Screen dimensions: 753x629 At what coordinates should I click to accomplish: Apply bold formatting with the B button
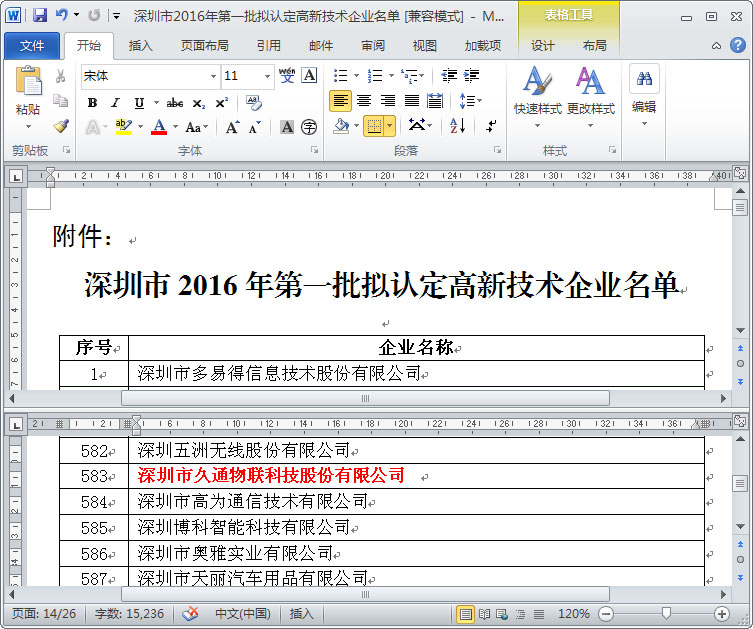pos(92,102)
